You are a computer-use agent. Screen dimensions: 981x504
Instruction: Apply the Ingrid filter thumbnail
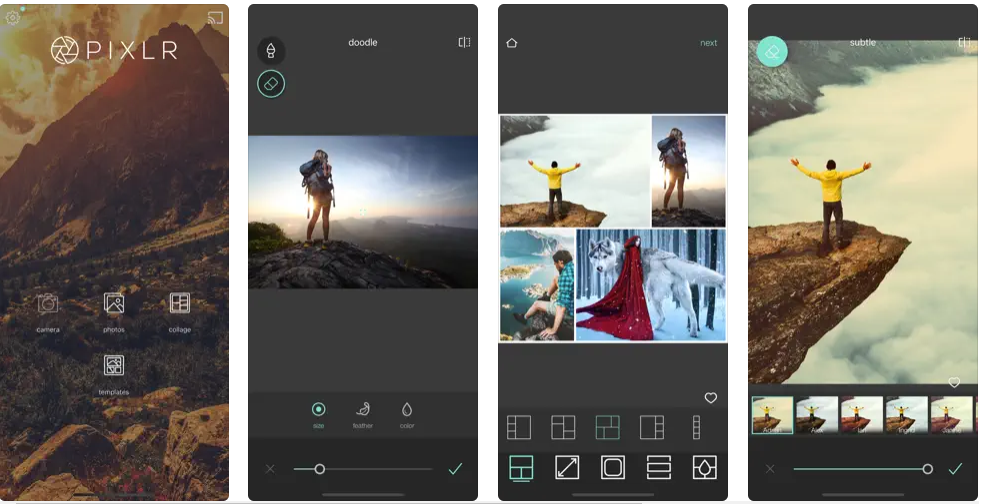pos(907,415)
